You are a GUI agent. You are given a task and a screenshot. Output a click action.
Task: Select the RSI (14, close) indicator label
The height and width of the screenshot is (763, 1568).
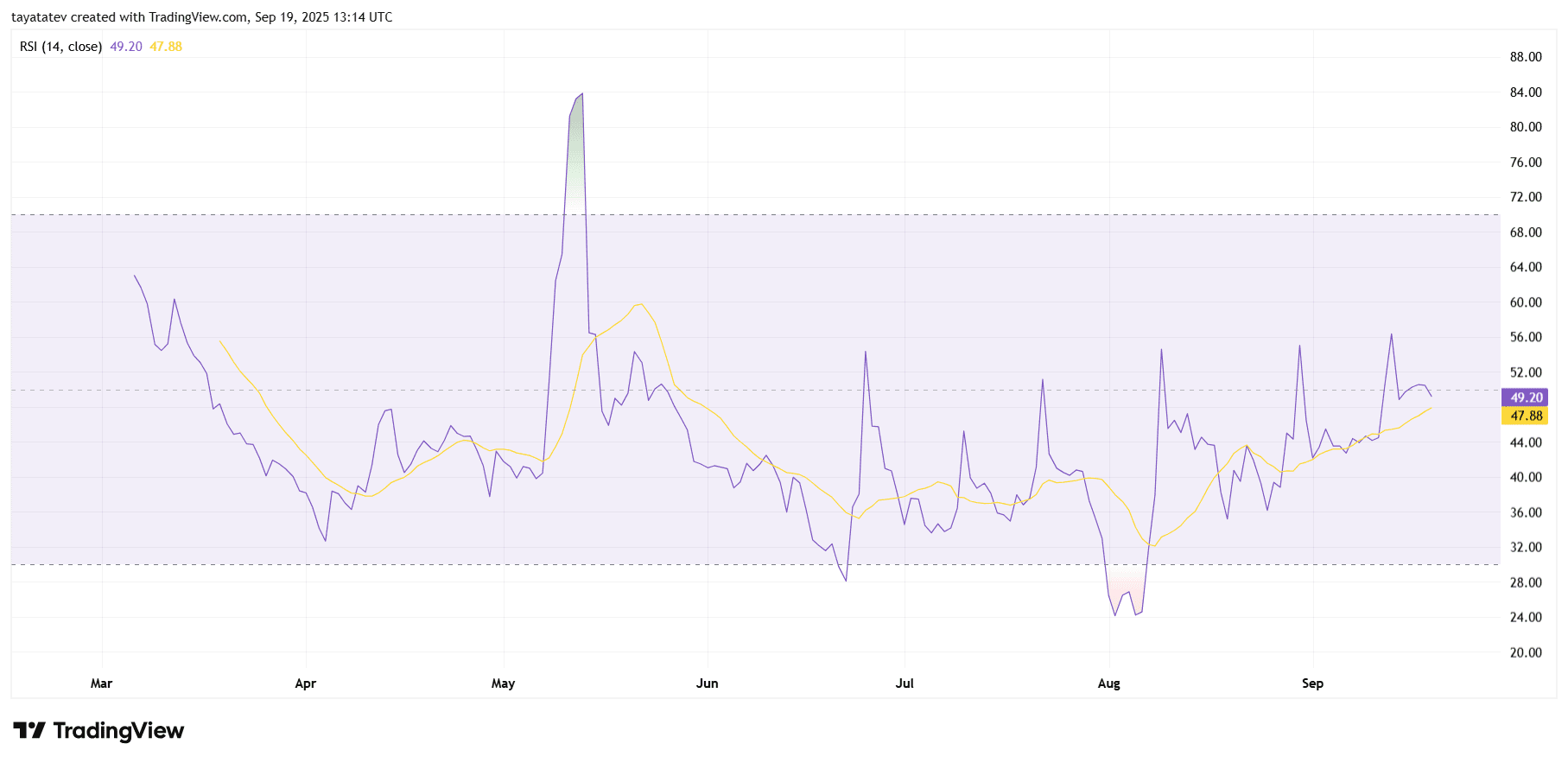[x=60, y=47]
